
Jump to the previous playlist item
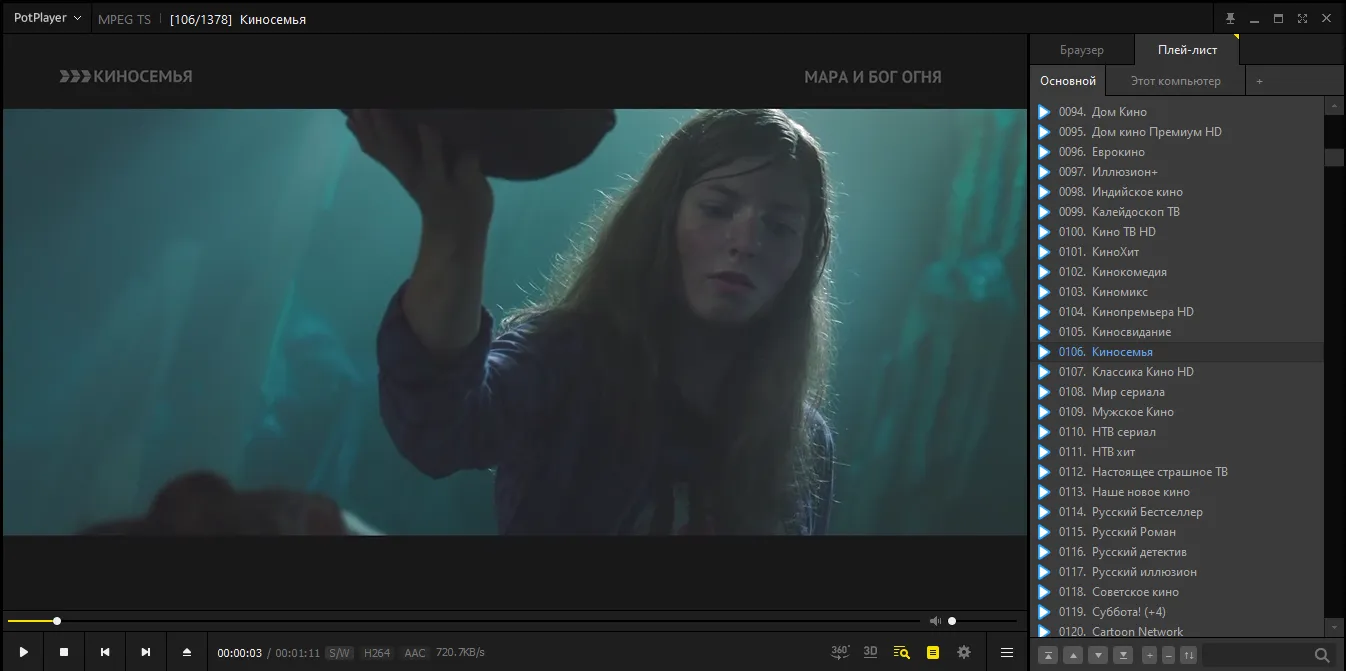tap(105, 652)
